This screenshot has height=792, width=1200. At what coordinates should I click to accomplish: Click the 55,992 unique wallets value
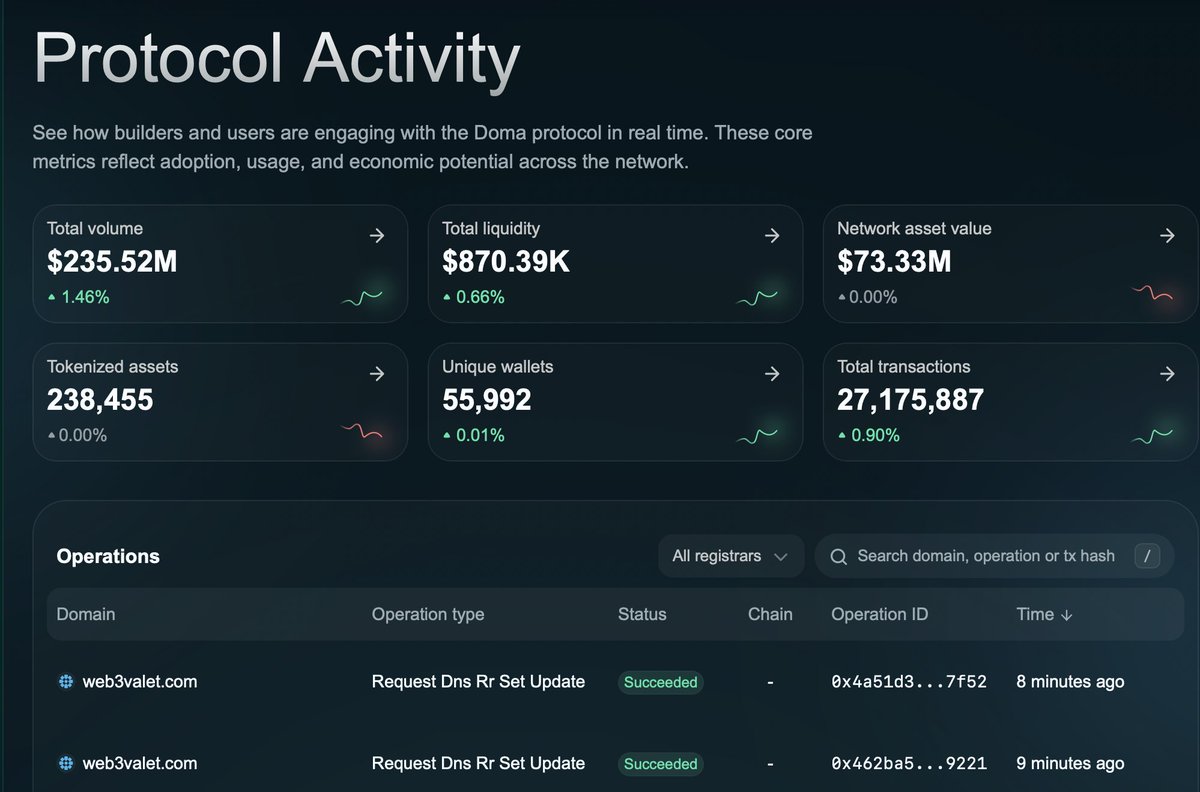[487, 400]
